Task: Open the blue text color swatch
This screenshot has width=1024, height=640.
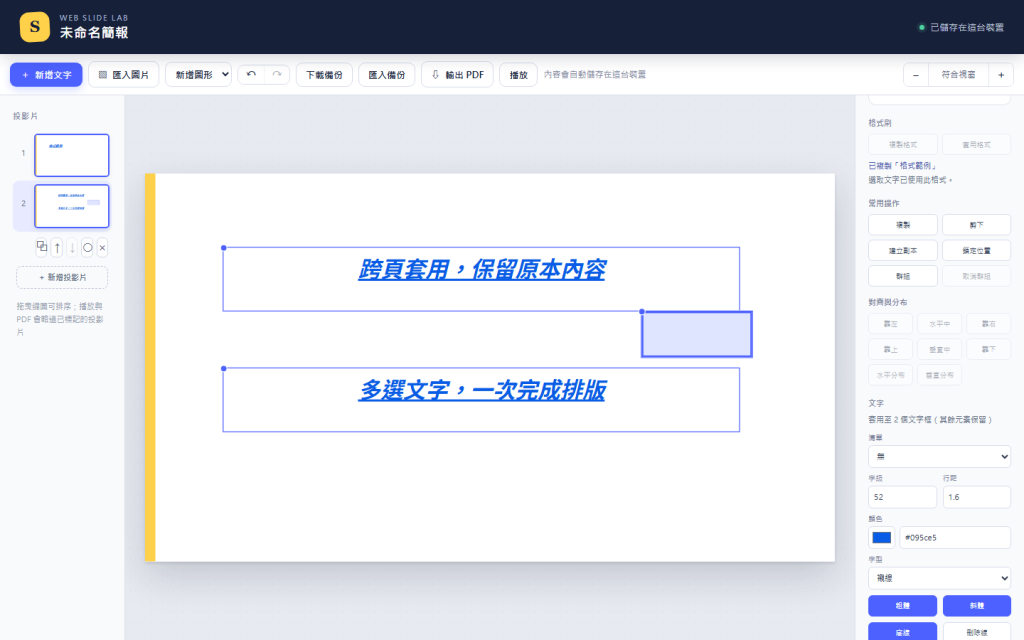Action: 882,537
